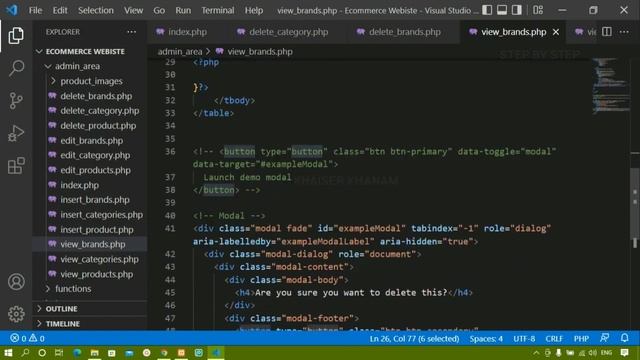Image resolution: width=640 pixels, height=360 pixels.
Task: Open the Edit menu
Action: pos(60,10)
